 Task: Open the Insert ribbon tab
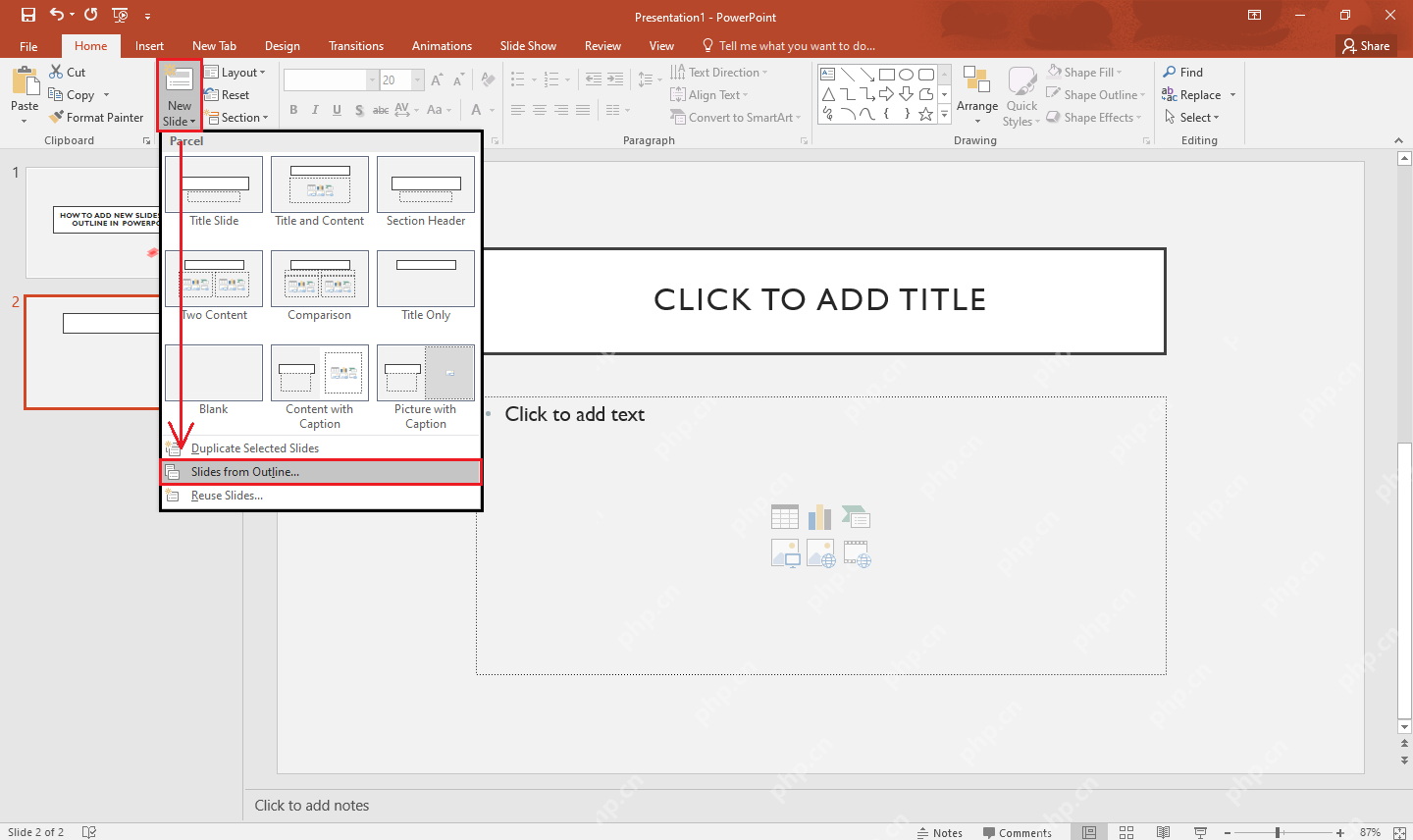tap(149, 46)
